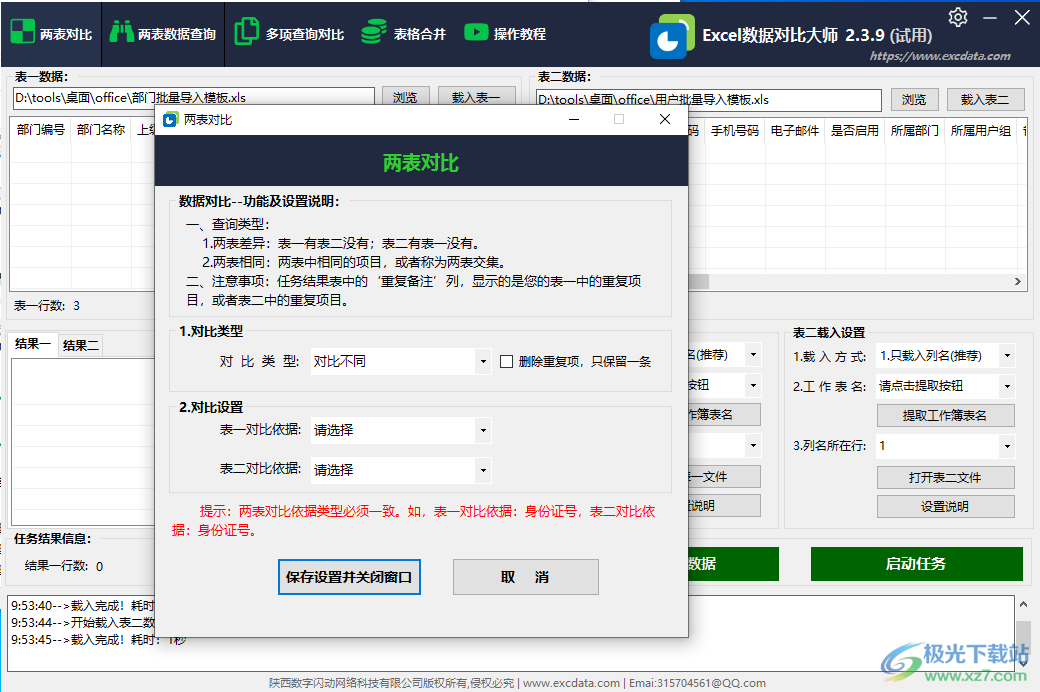Click 结果一行数: 0 status text

(64, 566)
